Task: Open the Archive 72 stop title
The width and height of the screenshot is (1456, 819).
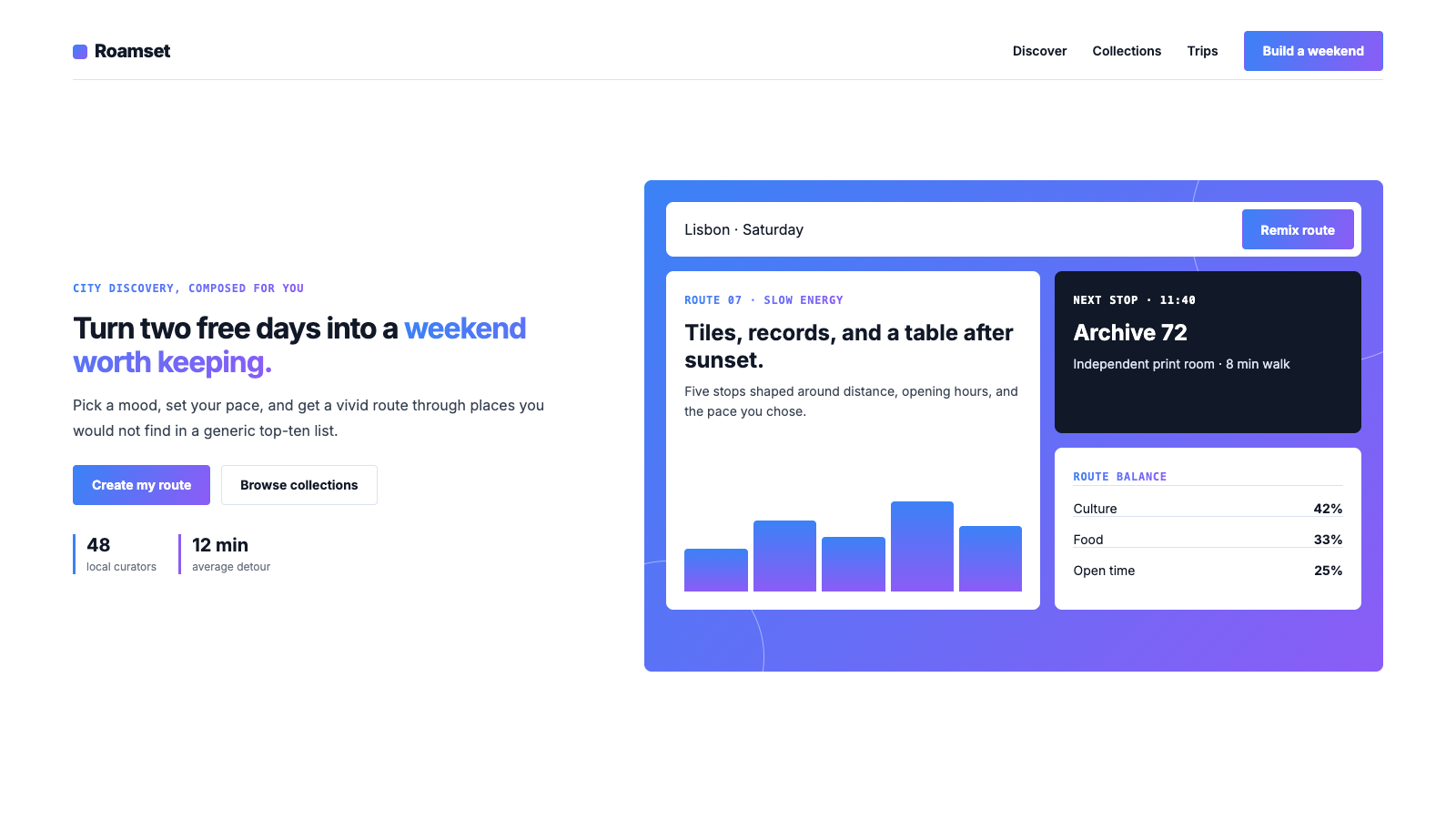Action: point(1130,333)
